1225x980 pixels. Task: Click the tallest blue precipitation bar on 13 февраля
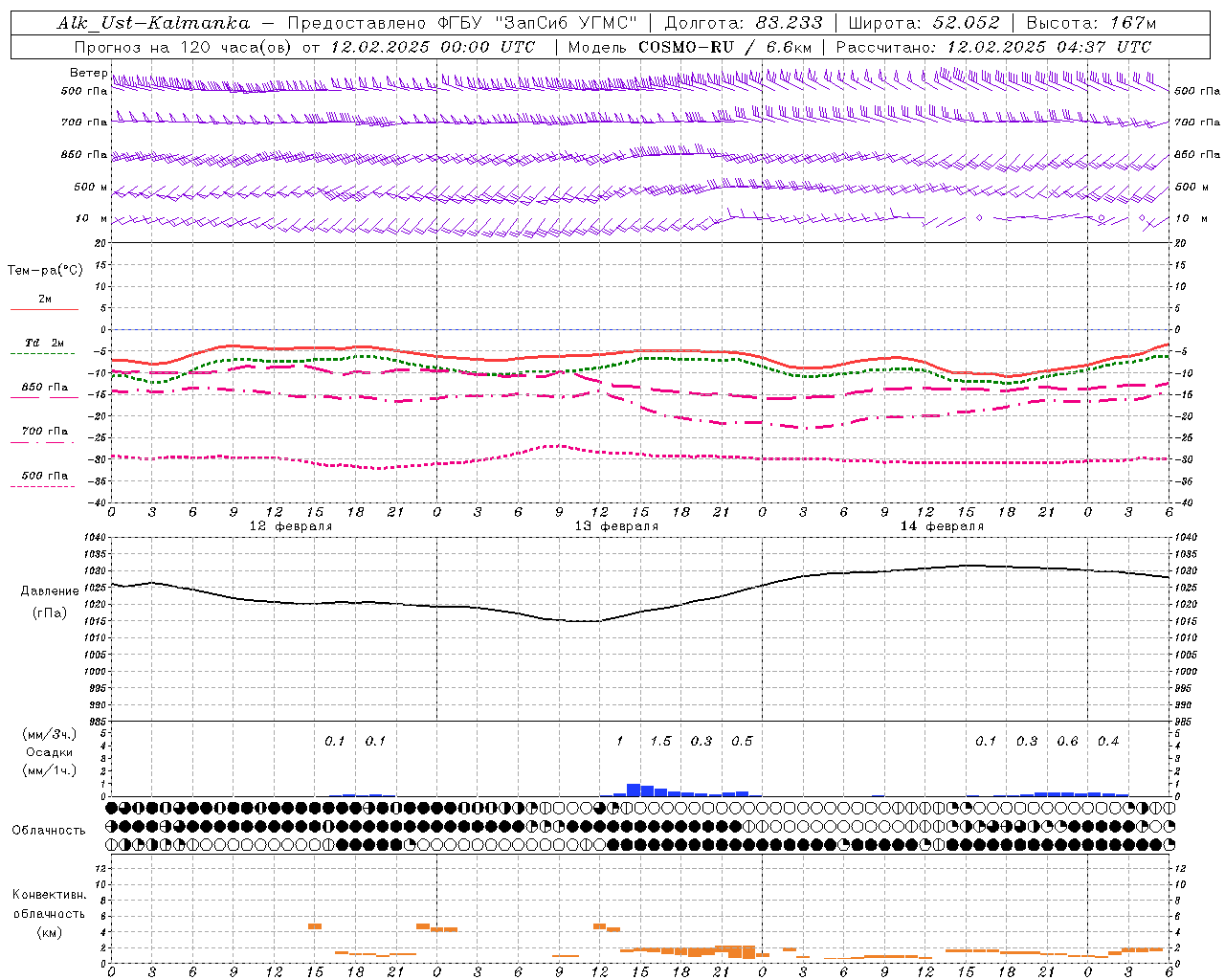pyautogui.click(x=634, y=790)
